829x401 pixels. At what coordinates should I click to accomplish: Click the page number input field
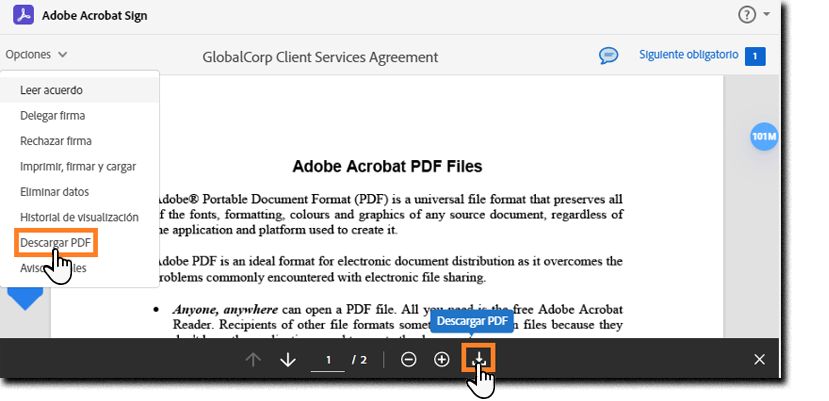[x=328, y=361]
